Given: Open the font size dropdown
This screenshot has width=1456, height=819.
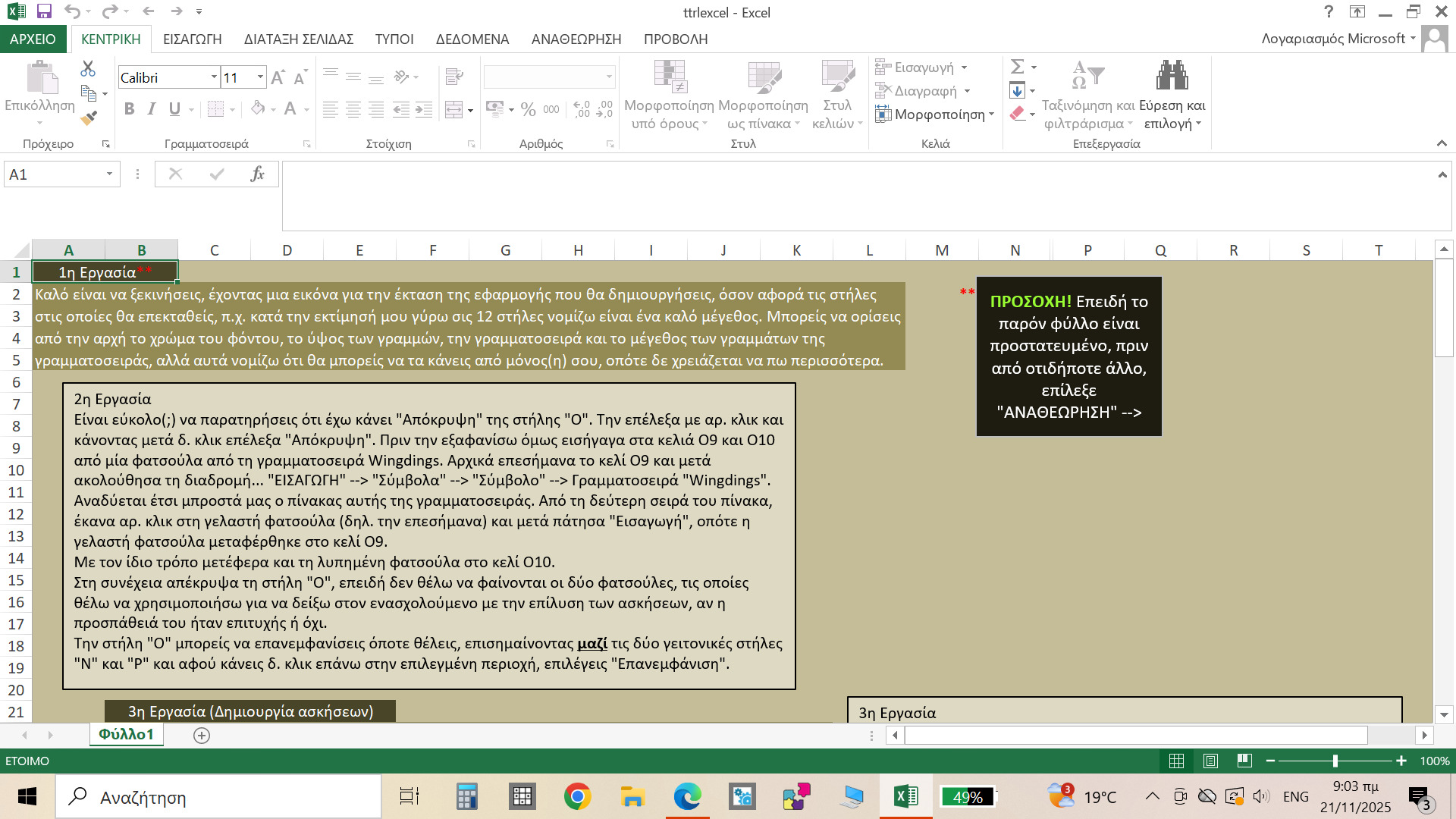Looking at the screenshot, I should 260,77.
